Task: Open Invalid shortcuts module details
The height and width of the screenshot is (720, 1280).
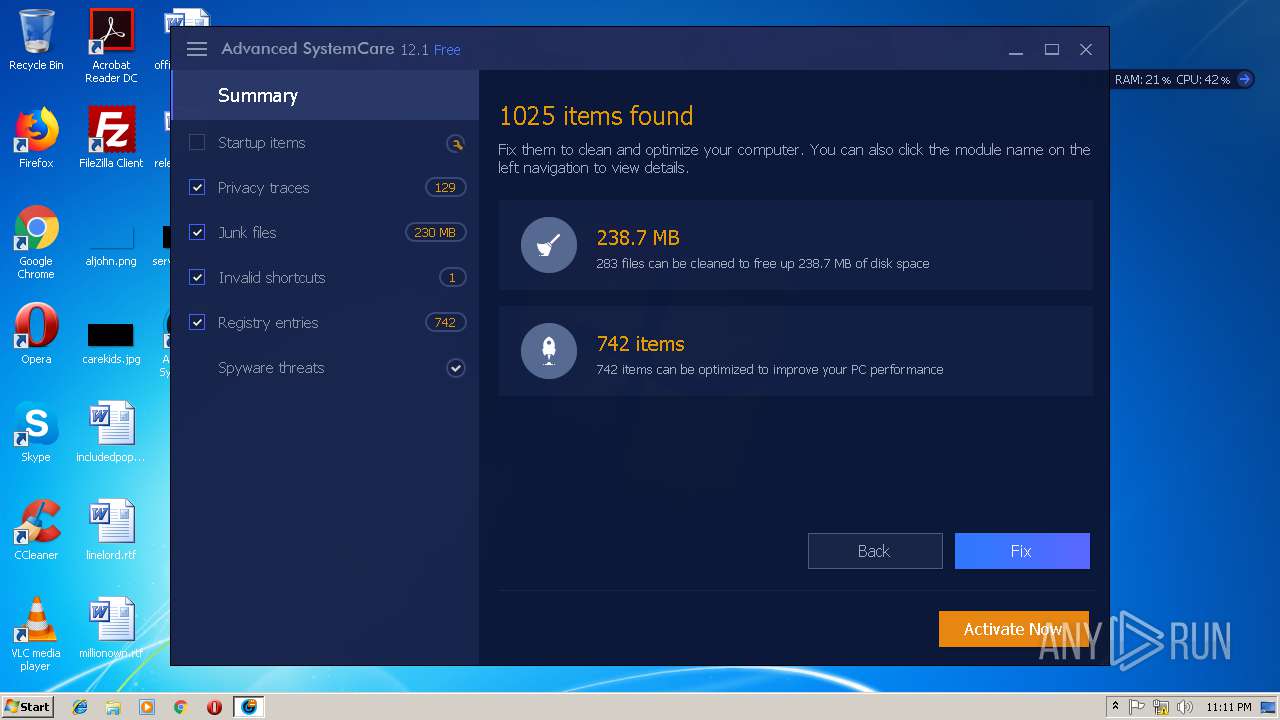Action: 272,277
